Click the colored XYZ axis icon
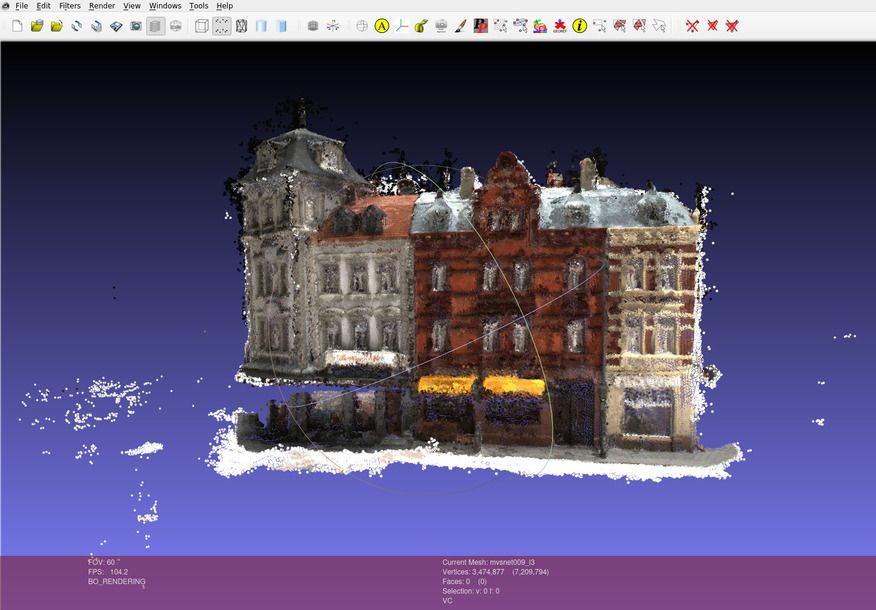The image size is (876, 610). coord(402,26)
